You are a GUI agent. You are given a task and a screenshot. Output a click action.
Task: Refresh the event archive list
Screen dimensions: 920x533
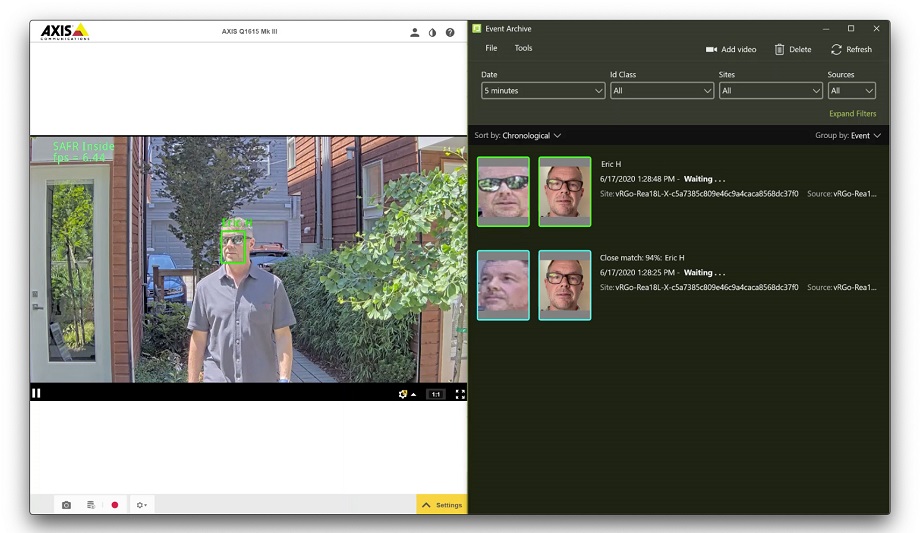click(x=851, y=49)
